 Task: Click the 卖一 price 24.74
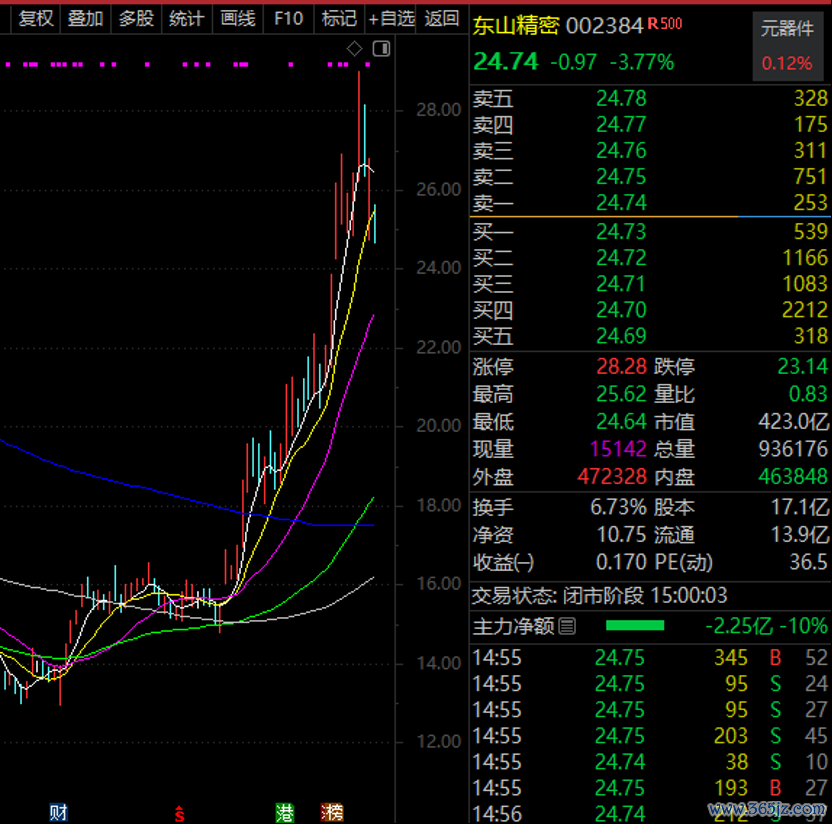click(x=621, y=202)
